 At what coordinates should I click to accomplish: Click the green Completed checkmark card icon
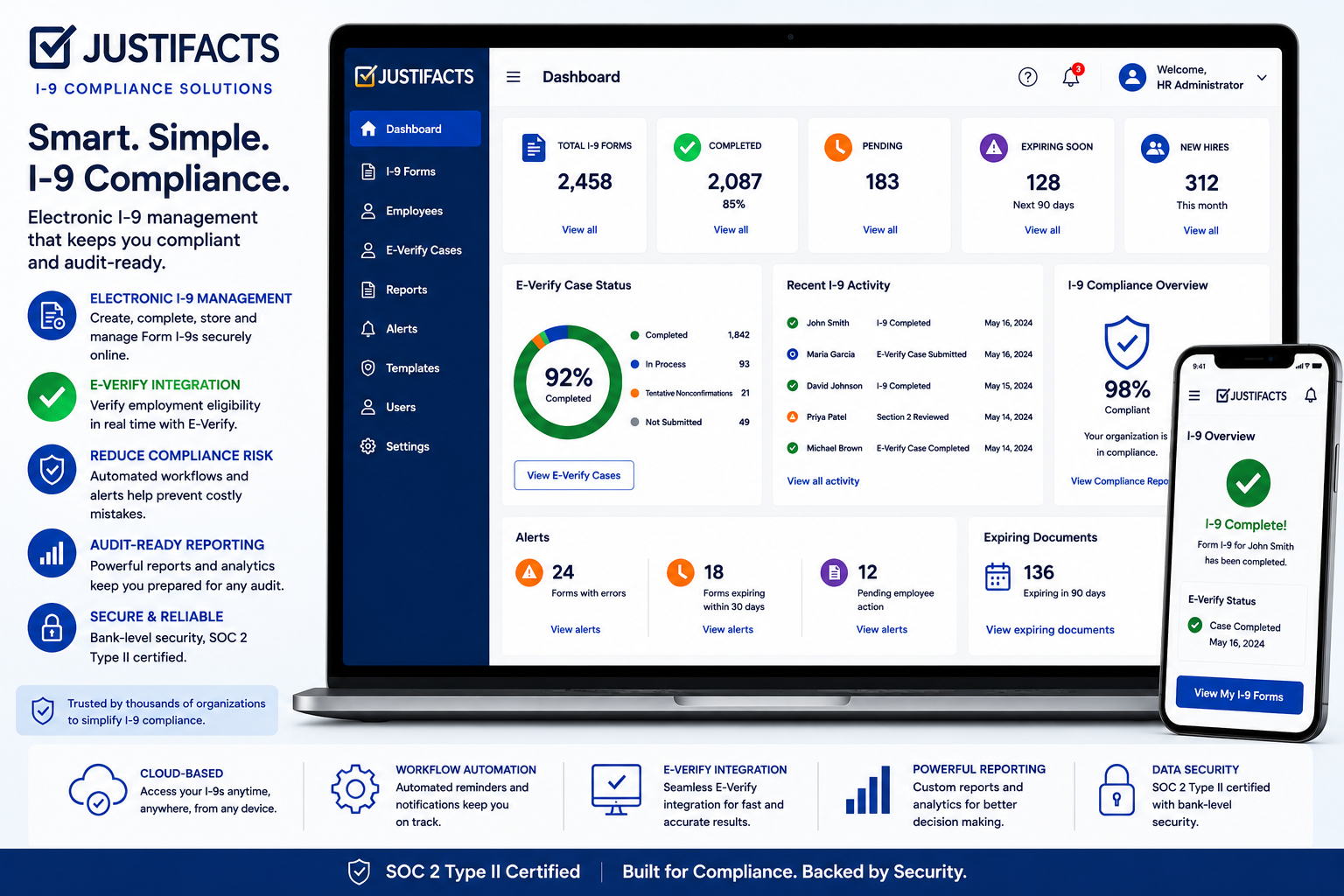[x=687, y=147]
